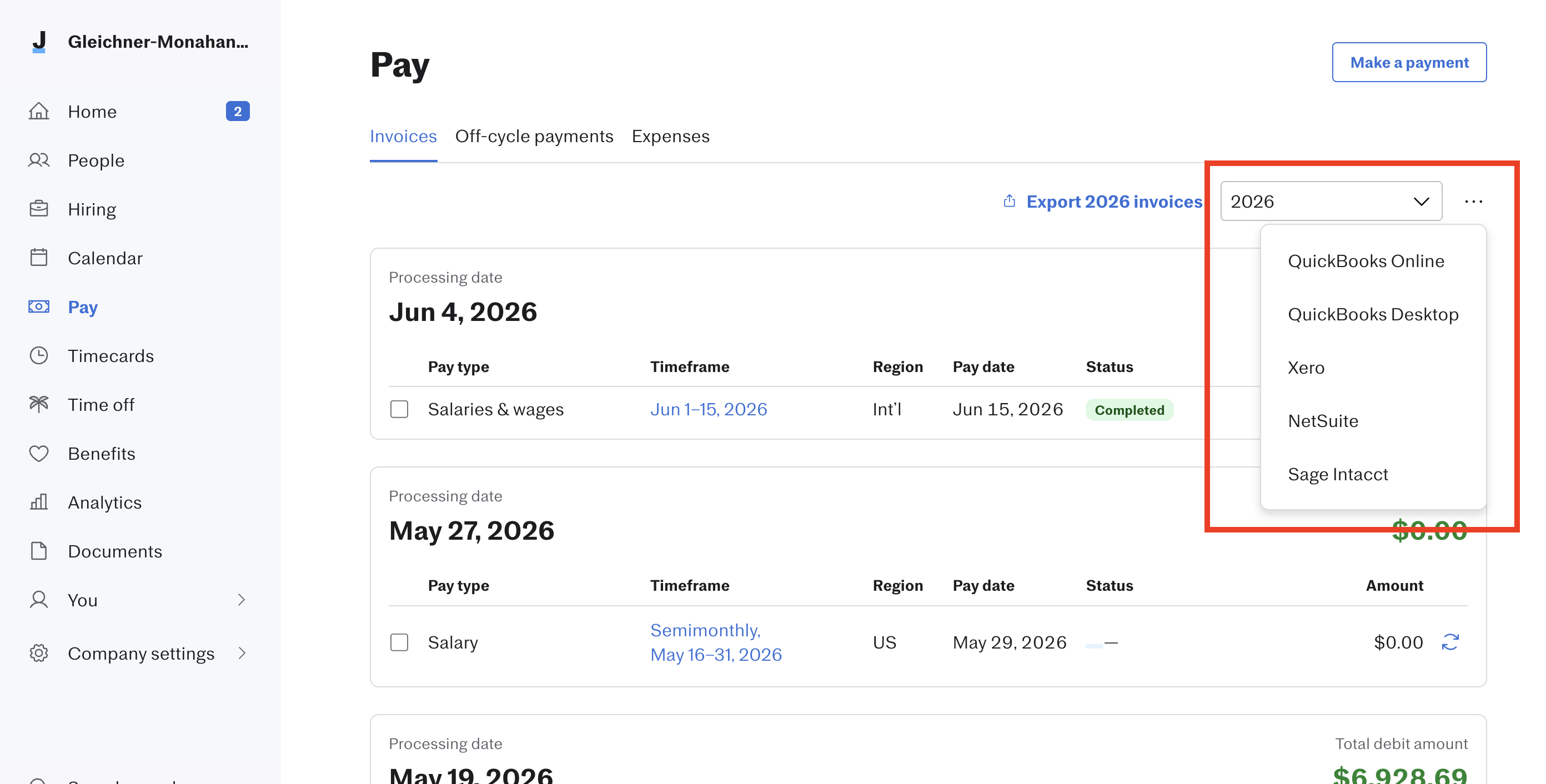Image resolution: width=1546 pixels, height=784 pixels.
Task: Click the Hiring briefcase icon
Action: click(39, 209)
